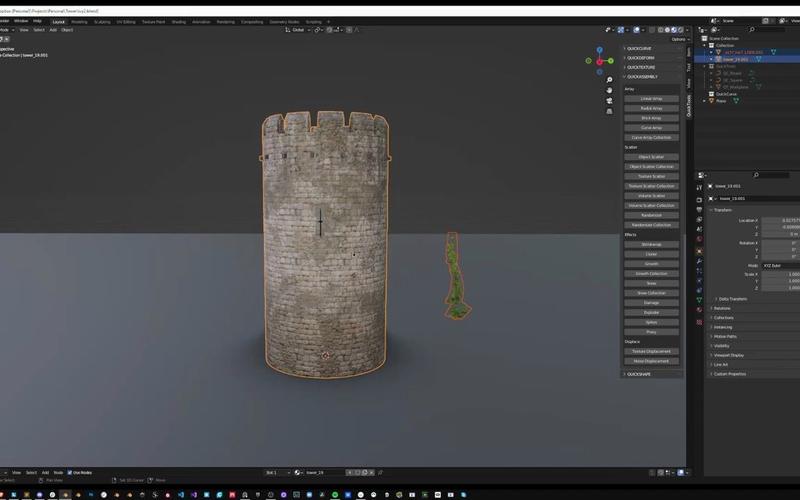The width and height of the screenshot is (800, 500).
Task: Click the Noise Displacement button
Action: pos(652,361)
